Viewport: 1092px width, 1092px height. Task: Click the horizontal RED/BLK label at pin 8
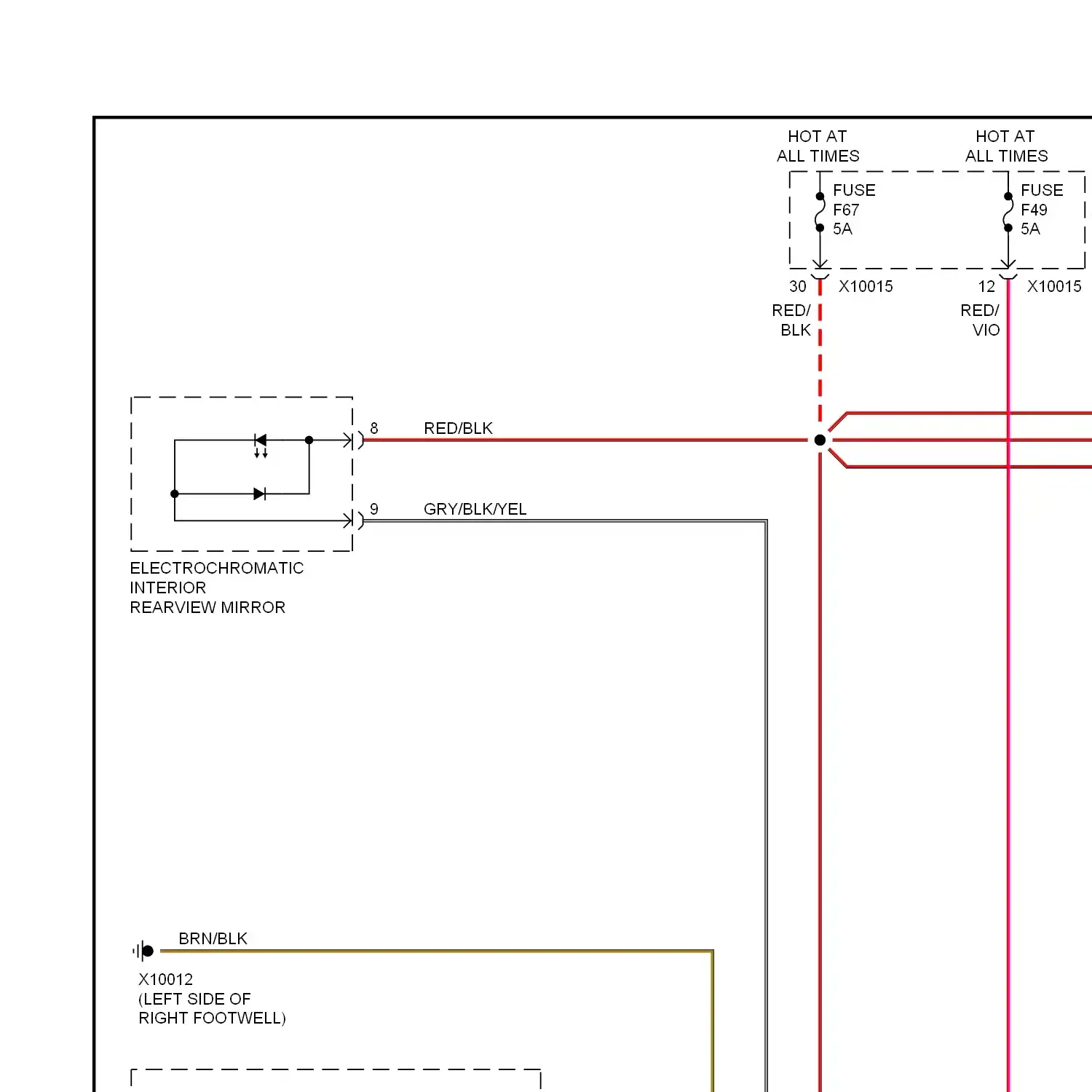click(459, 428)
